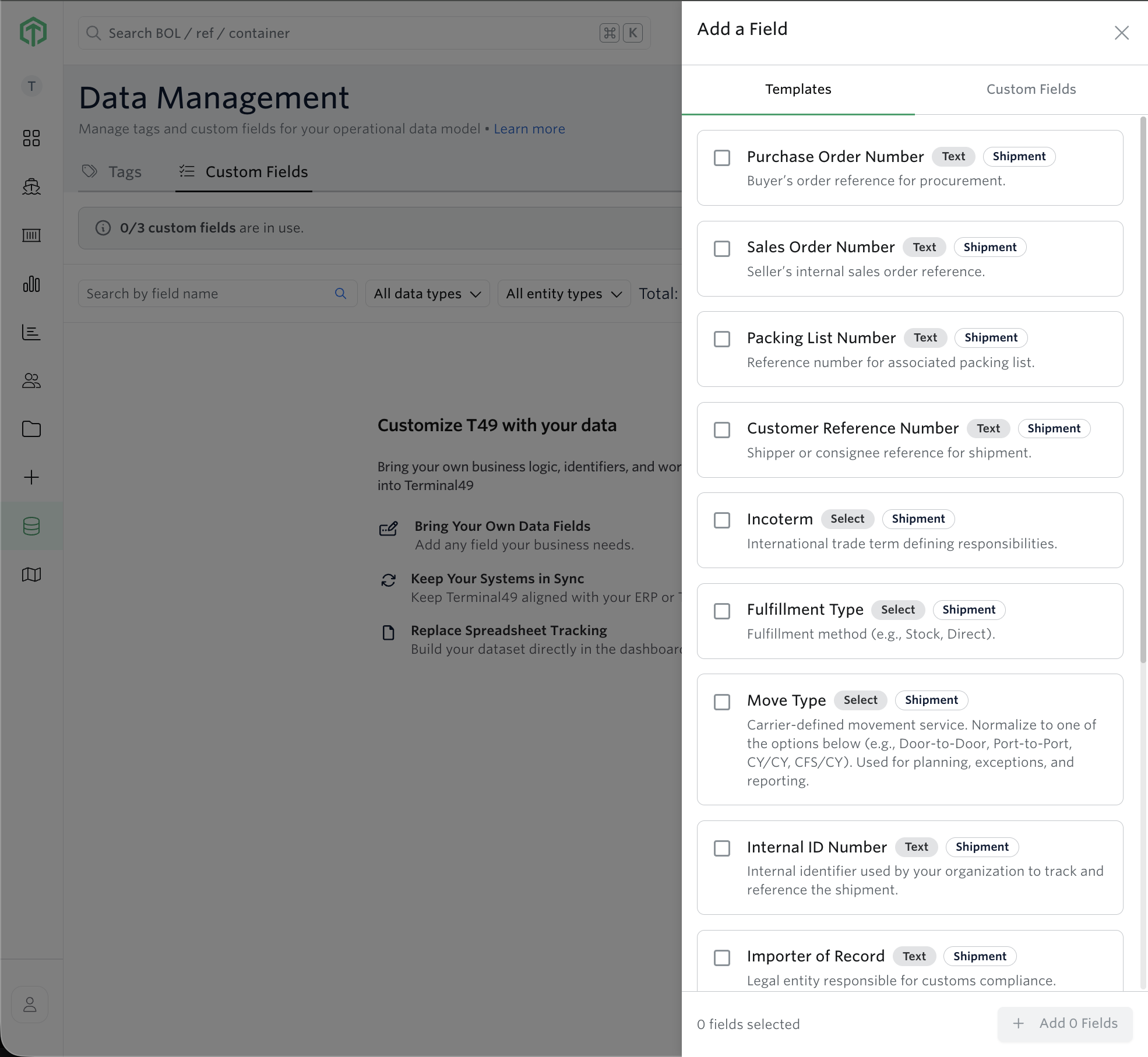
Task: Select the Move Type template checkbox
Action: click(722, 702)
